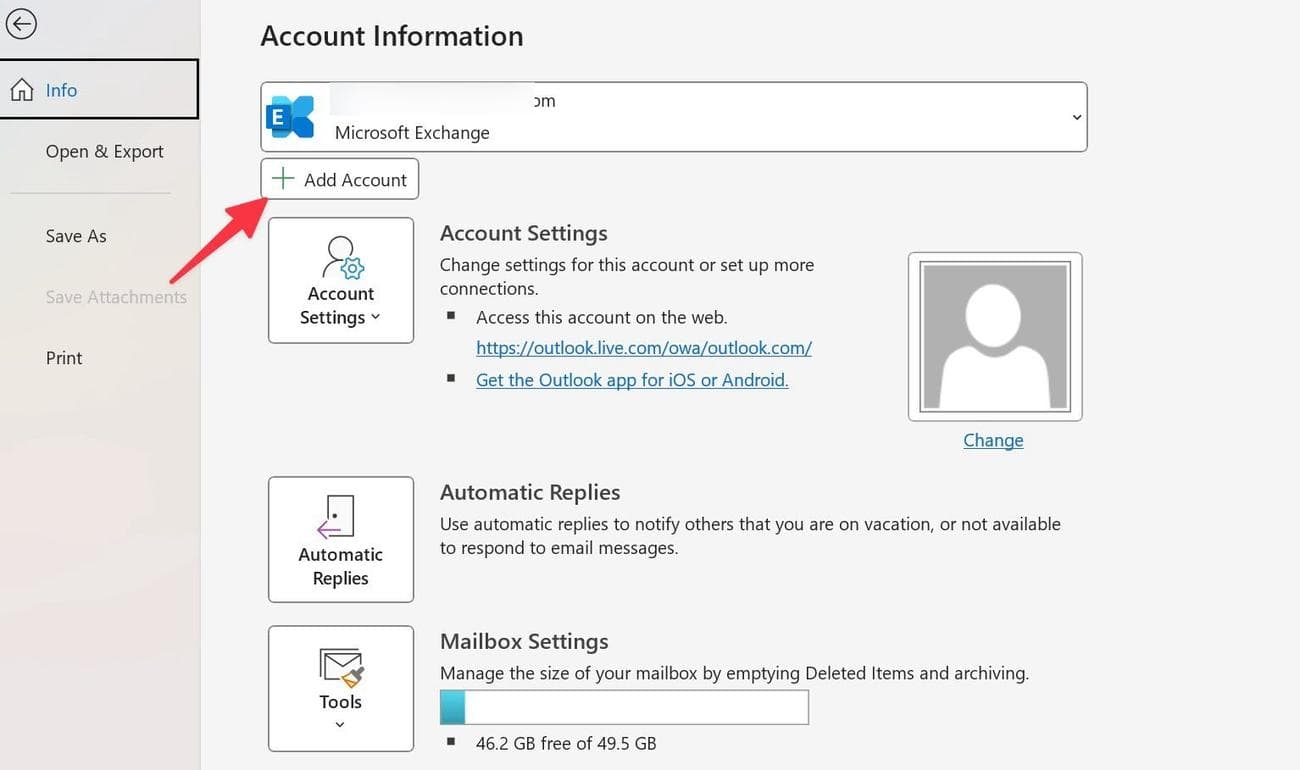Select Save As in the sidebar
Screen dimensions: 1300x770
[x=76, y=236]
